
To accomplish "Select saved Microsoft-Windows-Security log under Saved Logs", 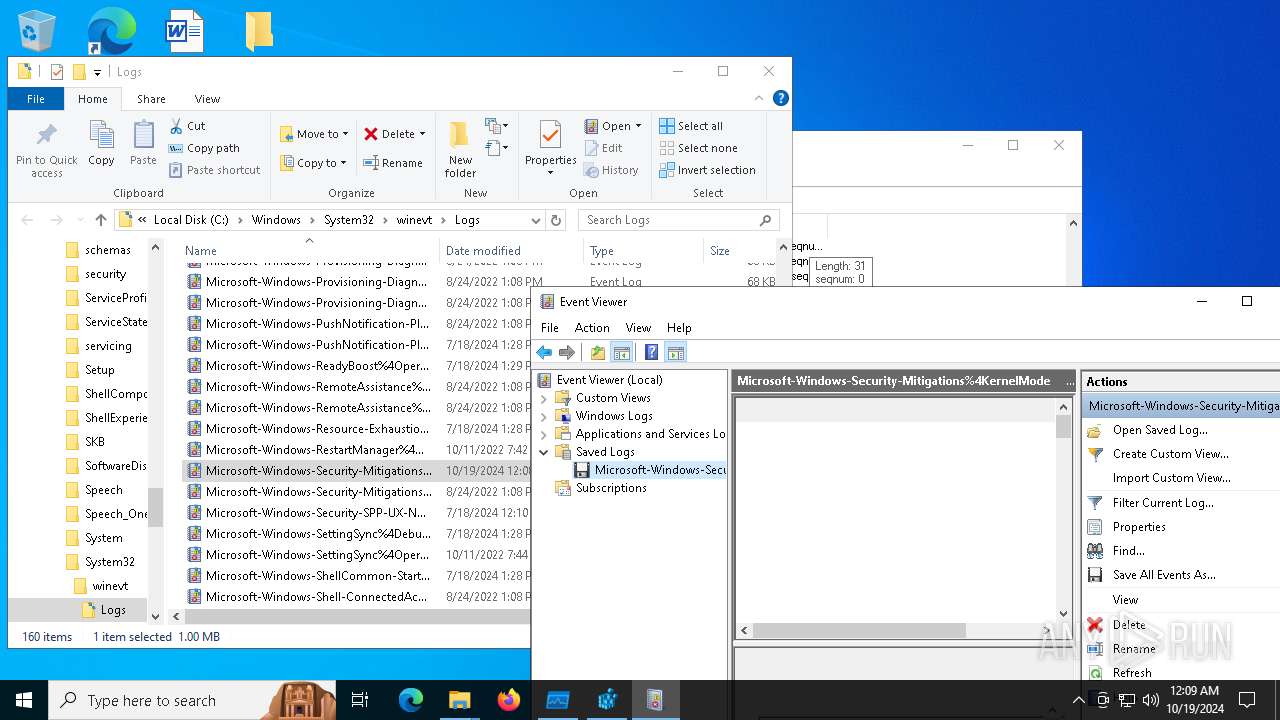I will [x=660, y=470].
